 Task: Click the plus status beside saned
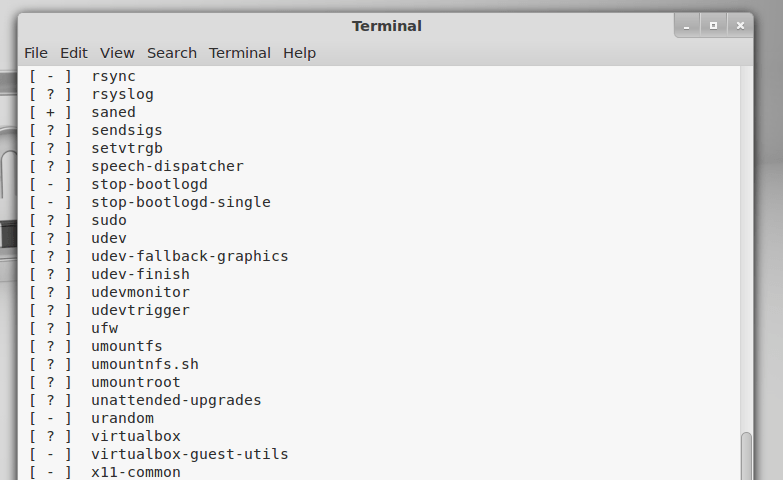(50, 112)
